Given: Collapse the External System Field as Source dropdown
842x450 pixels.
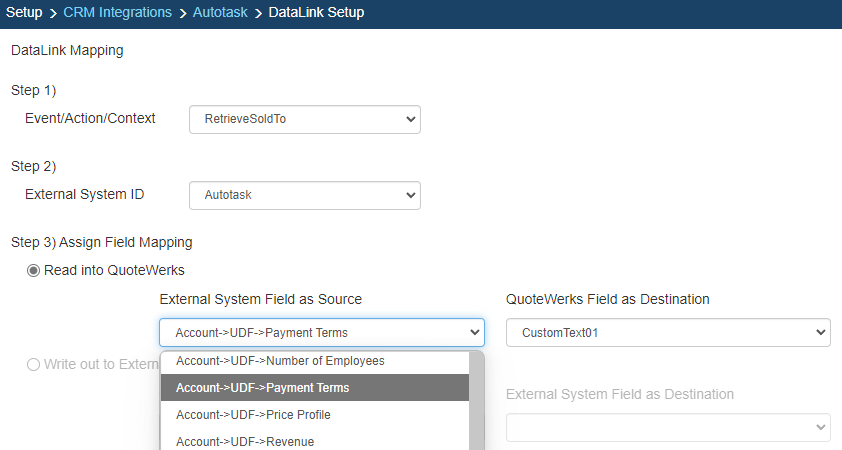Looking at the screenshot, I should 321,333.
